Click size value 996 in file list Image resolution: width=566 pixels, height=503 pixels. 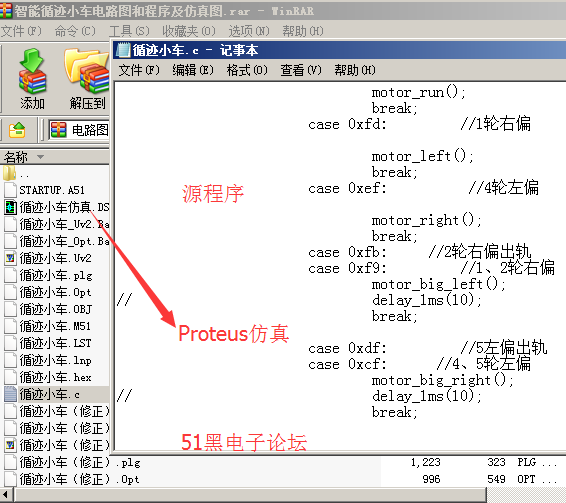[x=431, y=479]
